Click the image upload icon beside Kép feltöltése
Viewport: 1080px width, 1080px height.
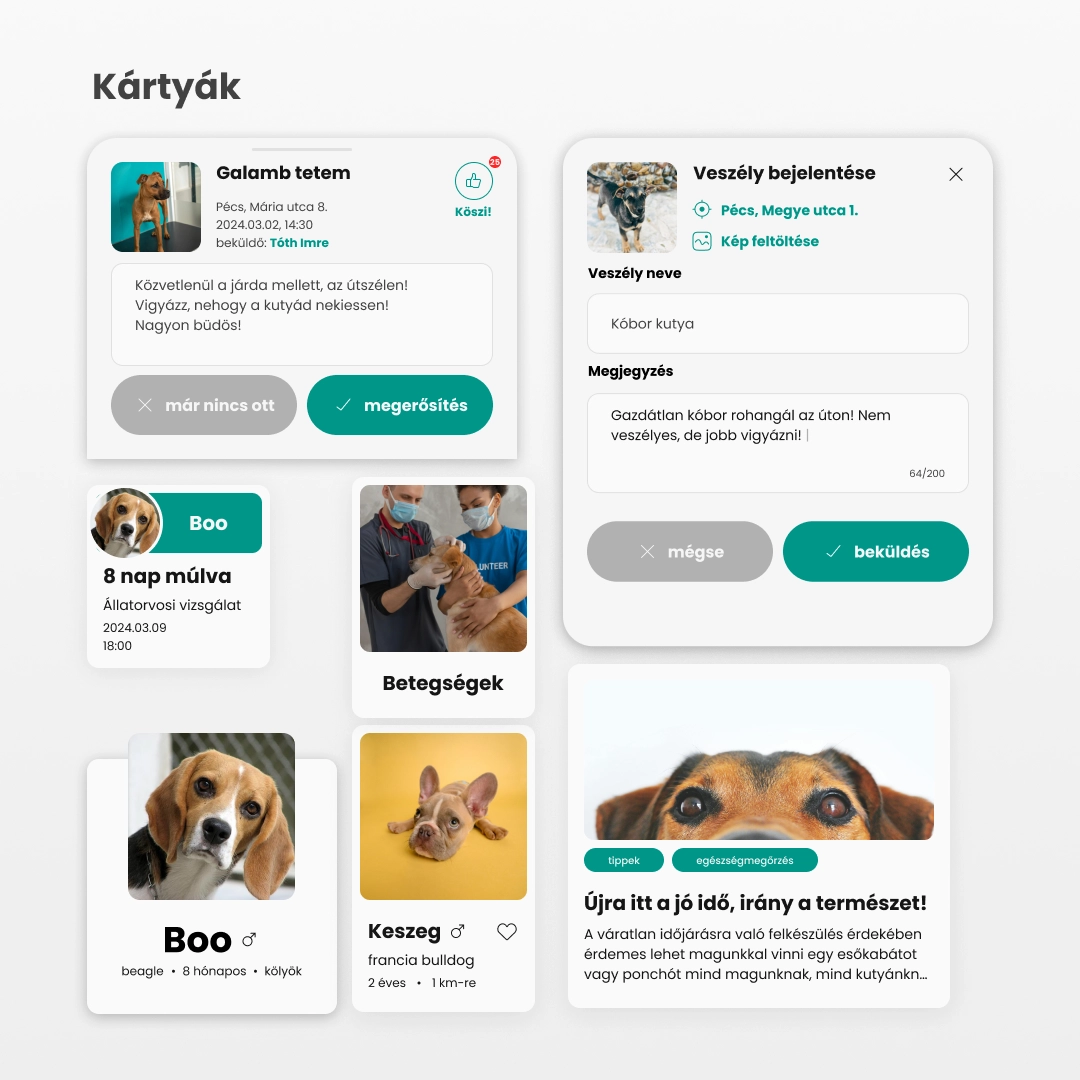pos(701,241)
